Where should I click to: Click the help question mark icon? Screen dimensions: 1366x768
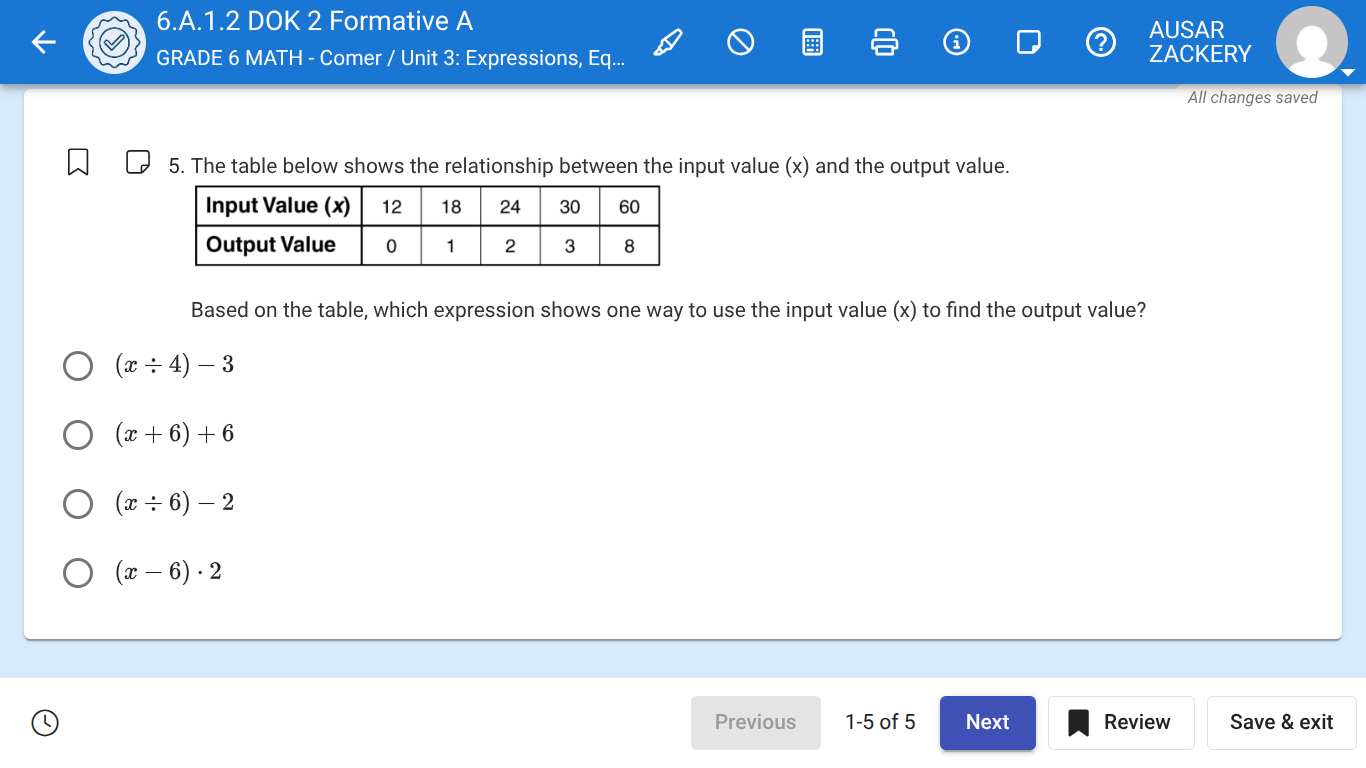coord(1100,41)
